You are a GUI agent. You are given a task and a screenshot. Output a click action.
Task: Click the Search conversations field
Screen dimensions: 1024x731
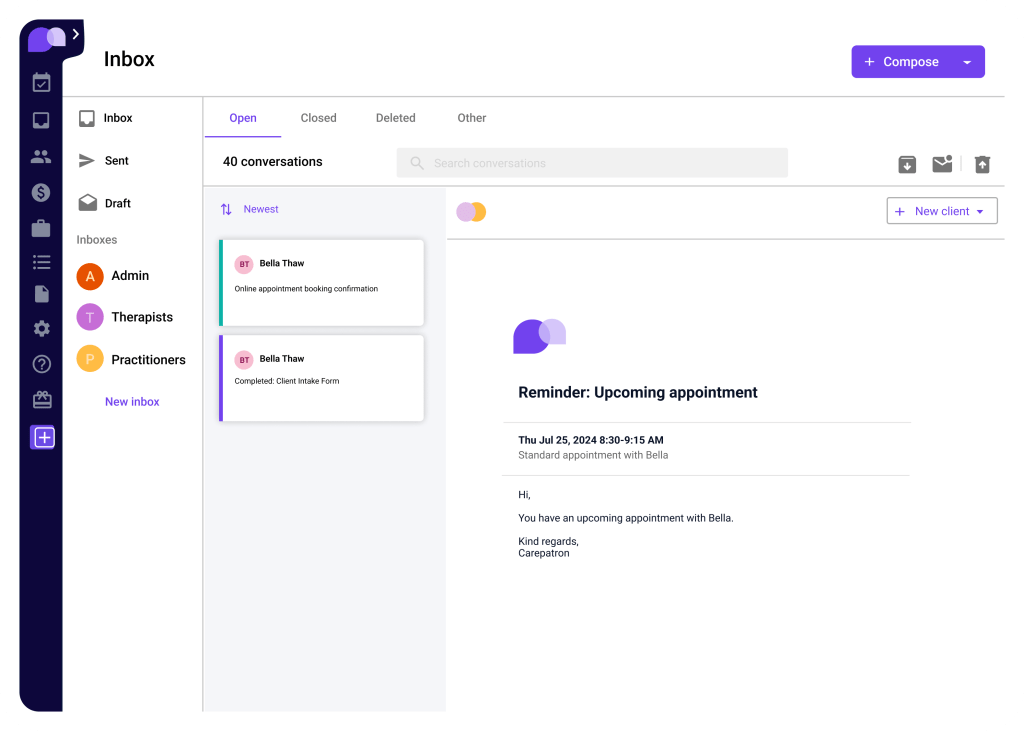tap(592, 163)
